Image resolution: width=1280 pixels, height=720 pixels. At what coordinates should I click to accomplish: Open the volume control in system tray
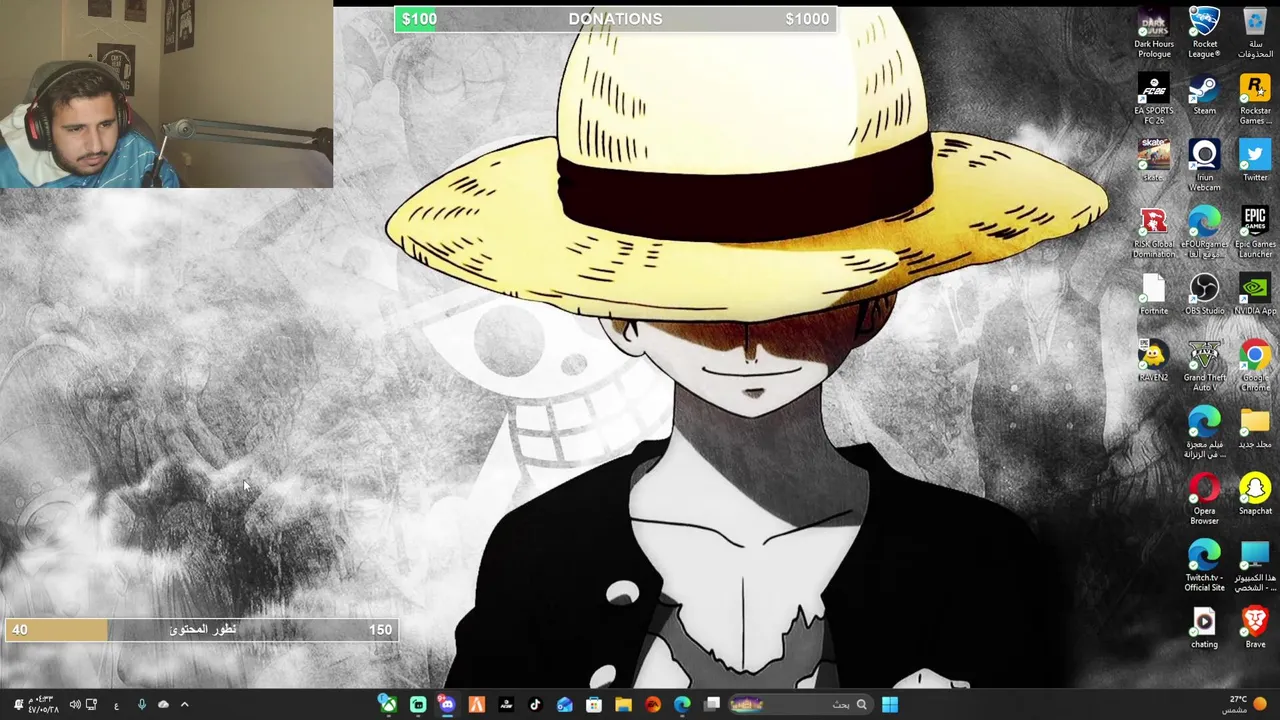click(75, 705)
